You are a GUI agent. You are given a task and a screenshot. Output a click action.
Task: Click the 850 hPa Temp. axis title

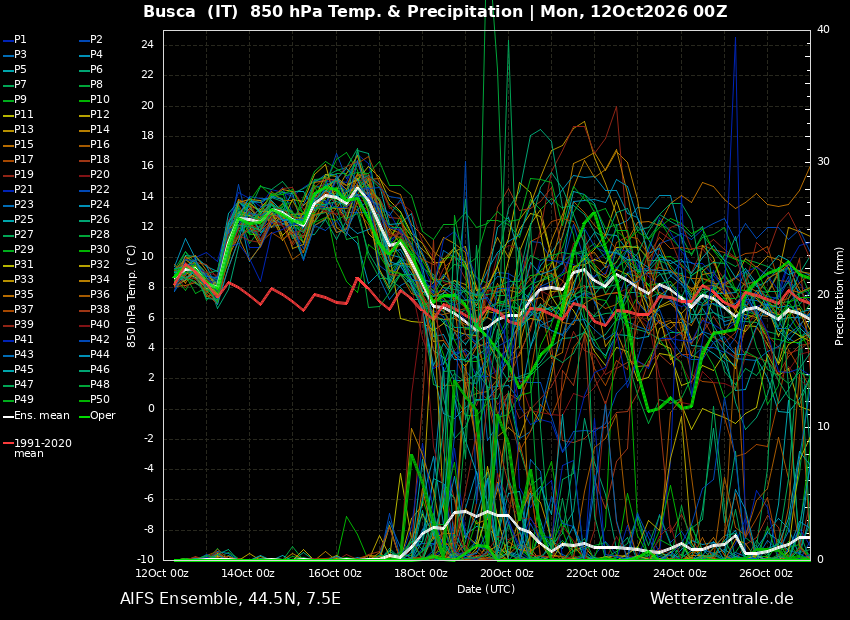[131, 296]
